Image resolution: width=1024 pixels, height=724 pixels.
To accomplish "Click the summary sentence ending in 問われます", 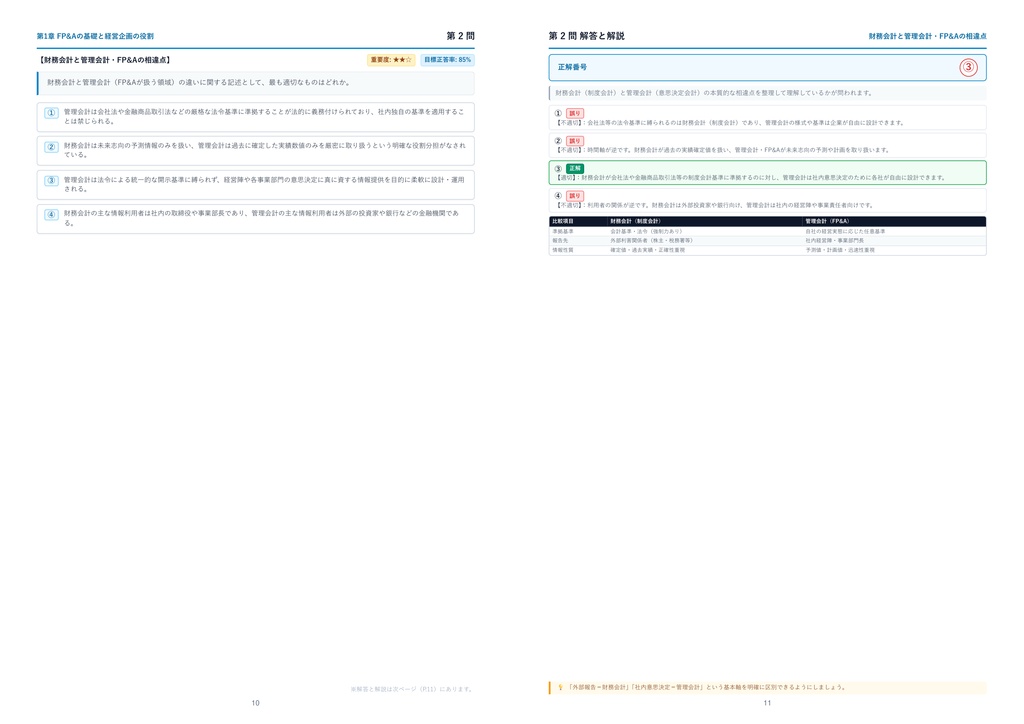I will [x=714, y=93].
